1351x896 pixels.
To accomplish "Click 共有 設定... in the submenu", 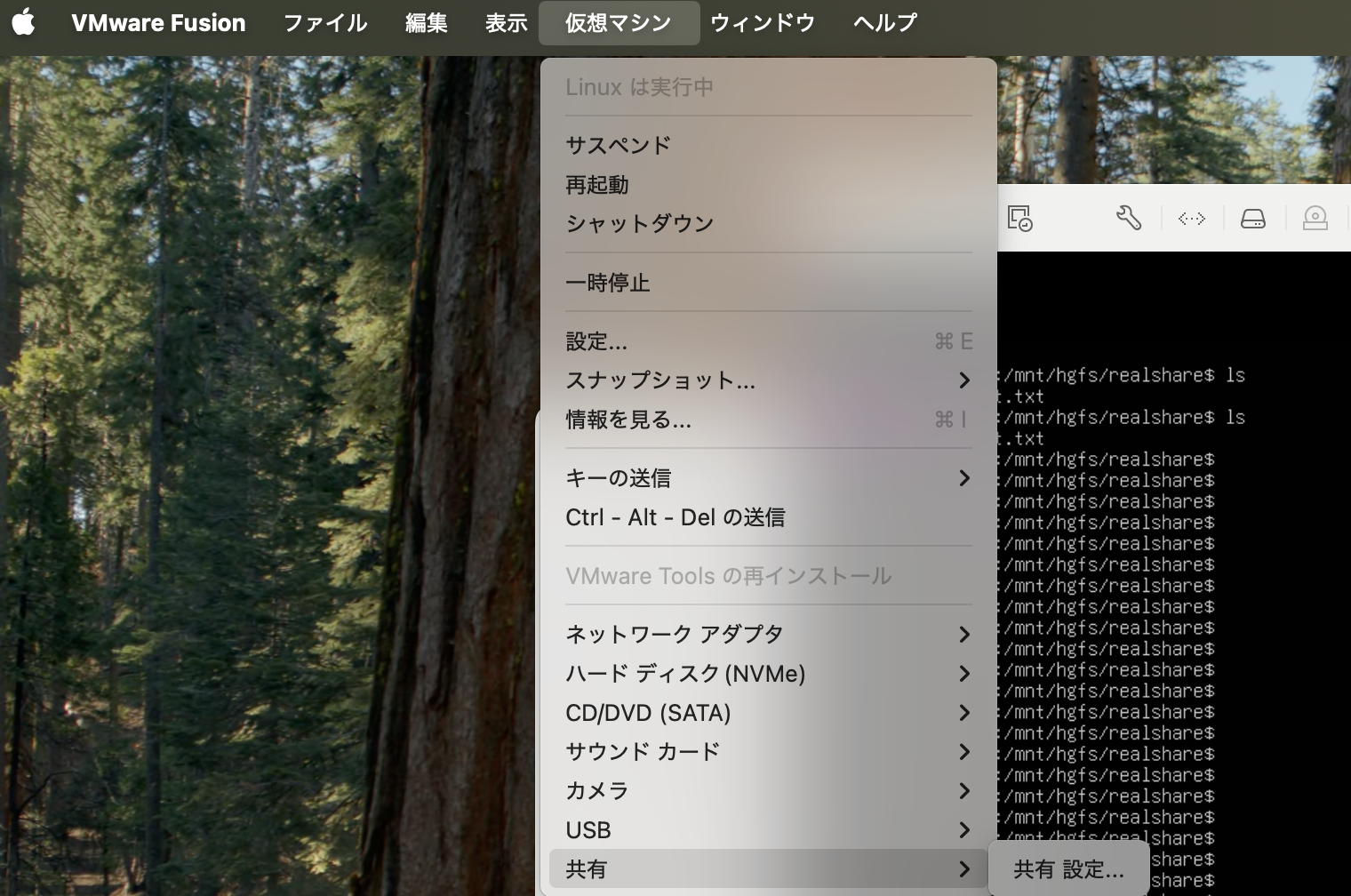I will click(1068, 869).
